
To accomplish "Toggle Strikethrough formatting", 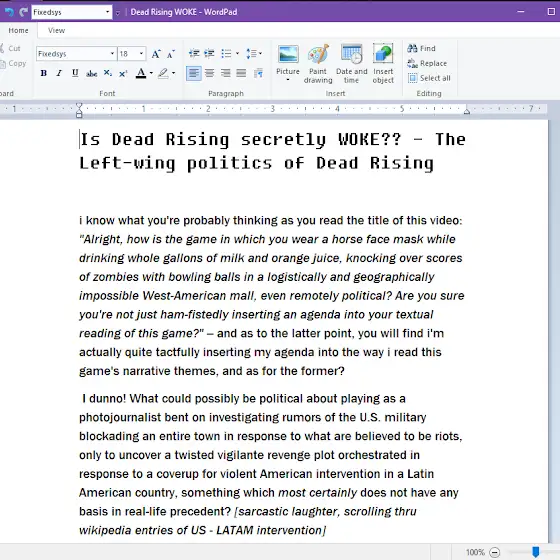I will tap(91, 74).
